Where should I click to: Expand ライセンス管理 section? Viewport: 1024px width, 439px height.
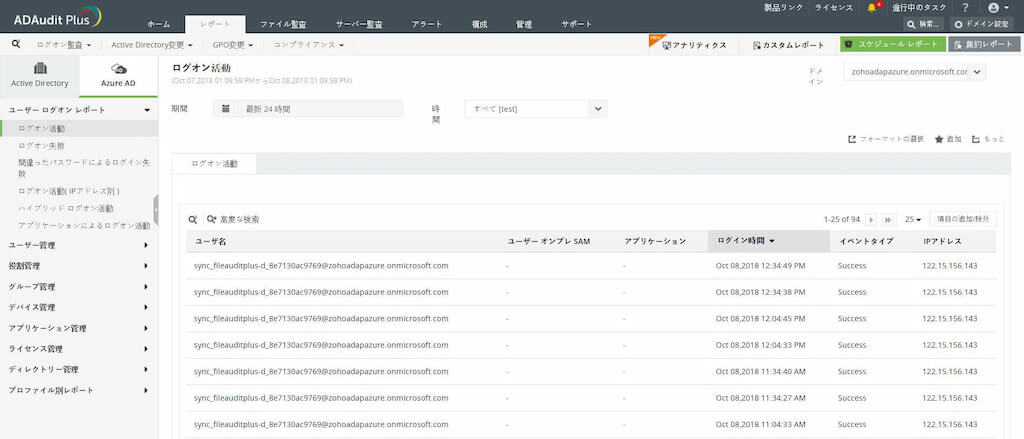79,348
